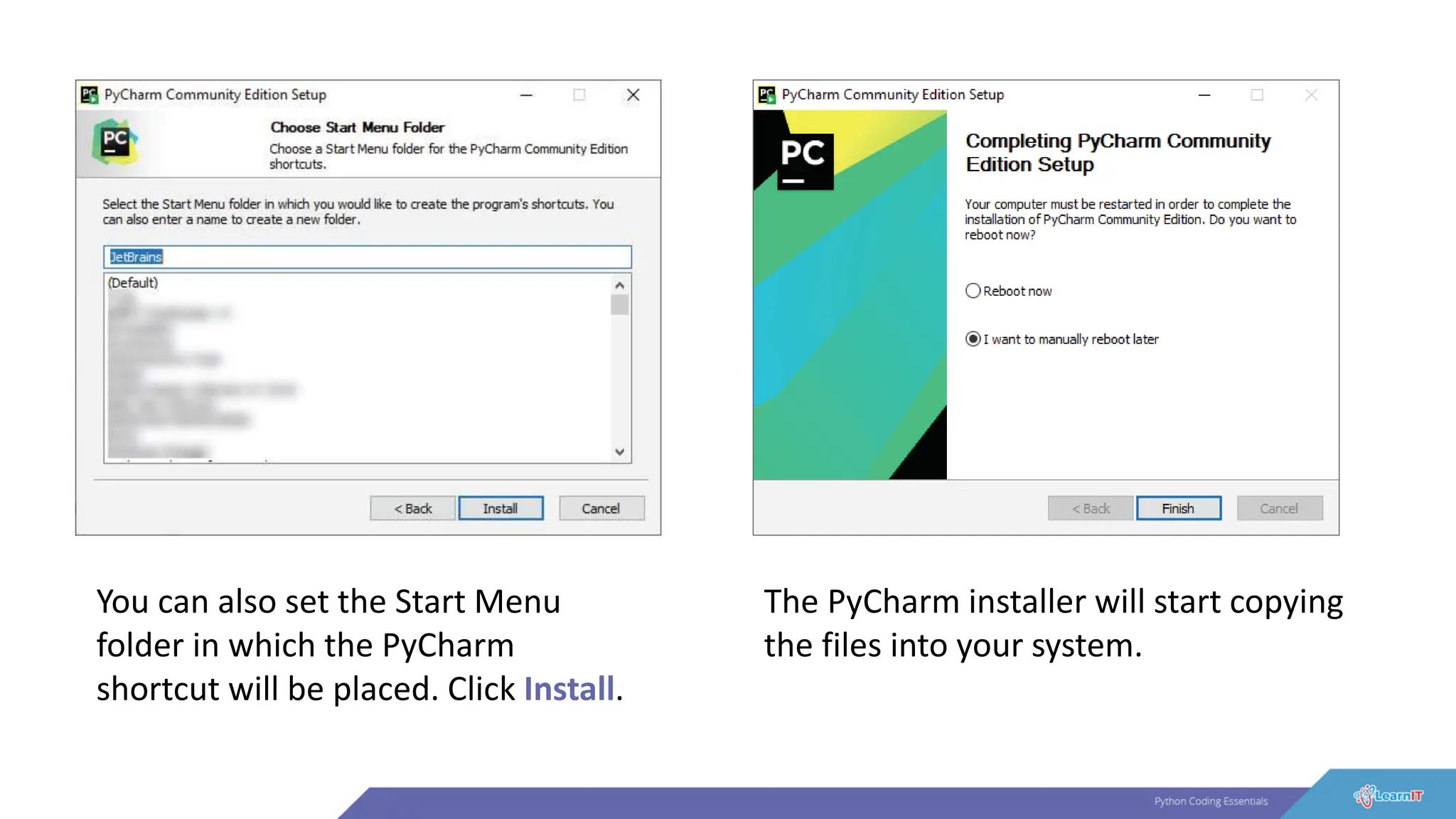Click the Python Coding Essentials footer text
The width and height of the screenshot is (1456, 819).
(1211, 801)
